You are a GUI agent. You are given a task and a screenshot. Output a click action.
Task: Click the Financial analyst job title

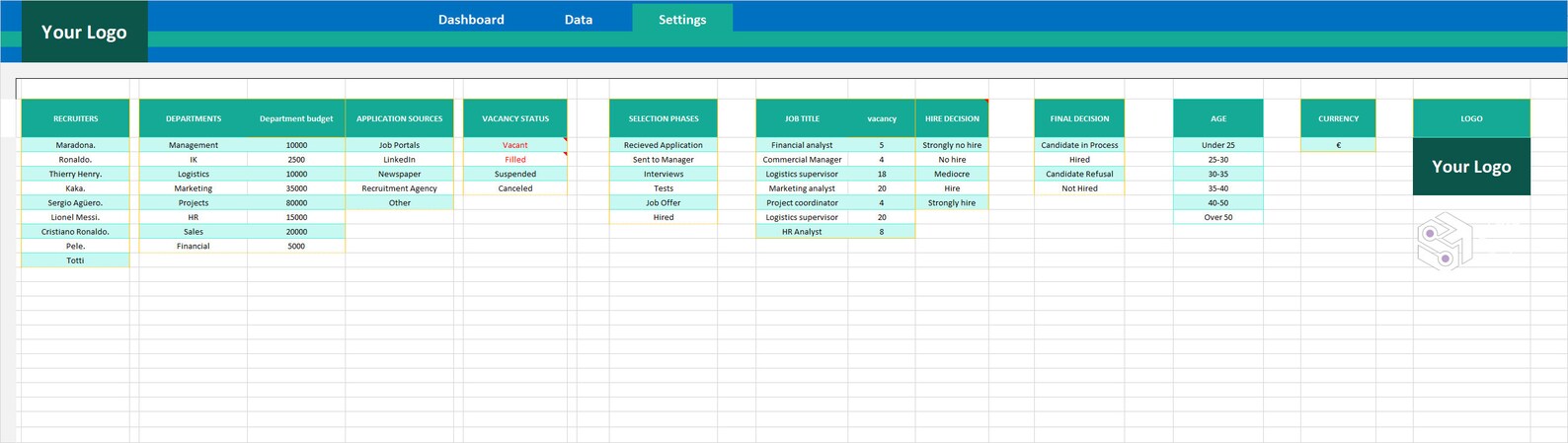click(x=802, y=145)
